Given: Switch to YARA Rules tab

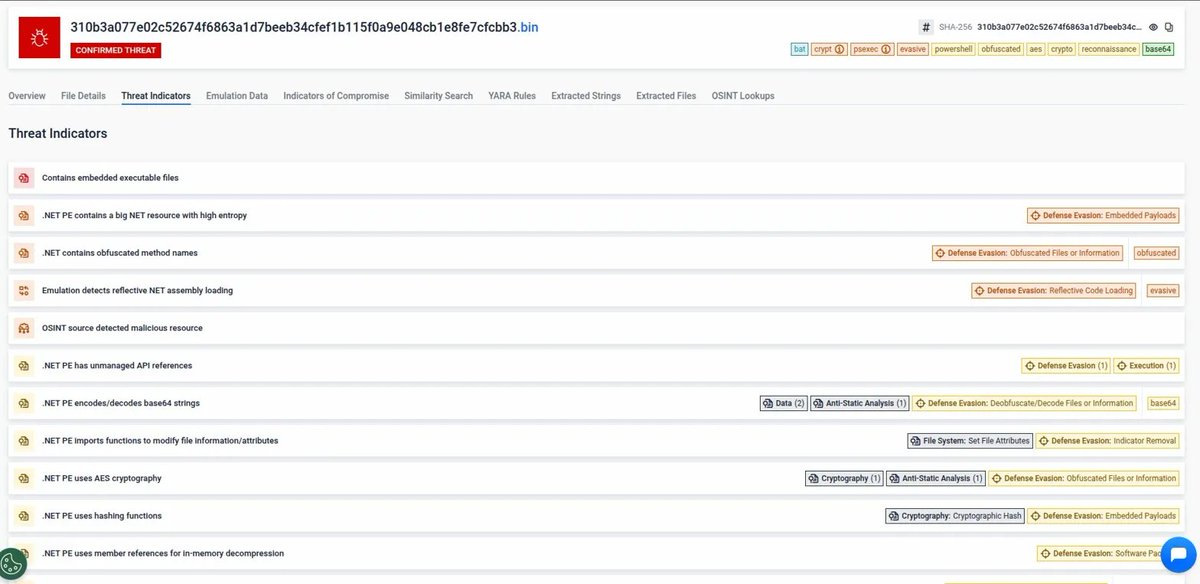Looking at the screenshot, I should coord(512,96).
